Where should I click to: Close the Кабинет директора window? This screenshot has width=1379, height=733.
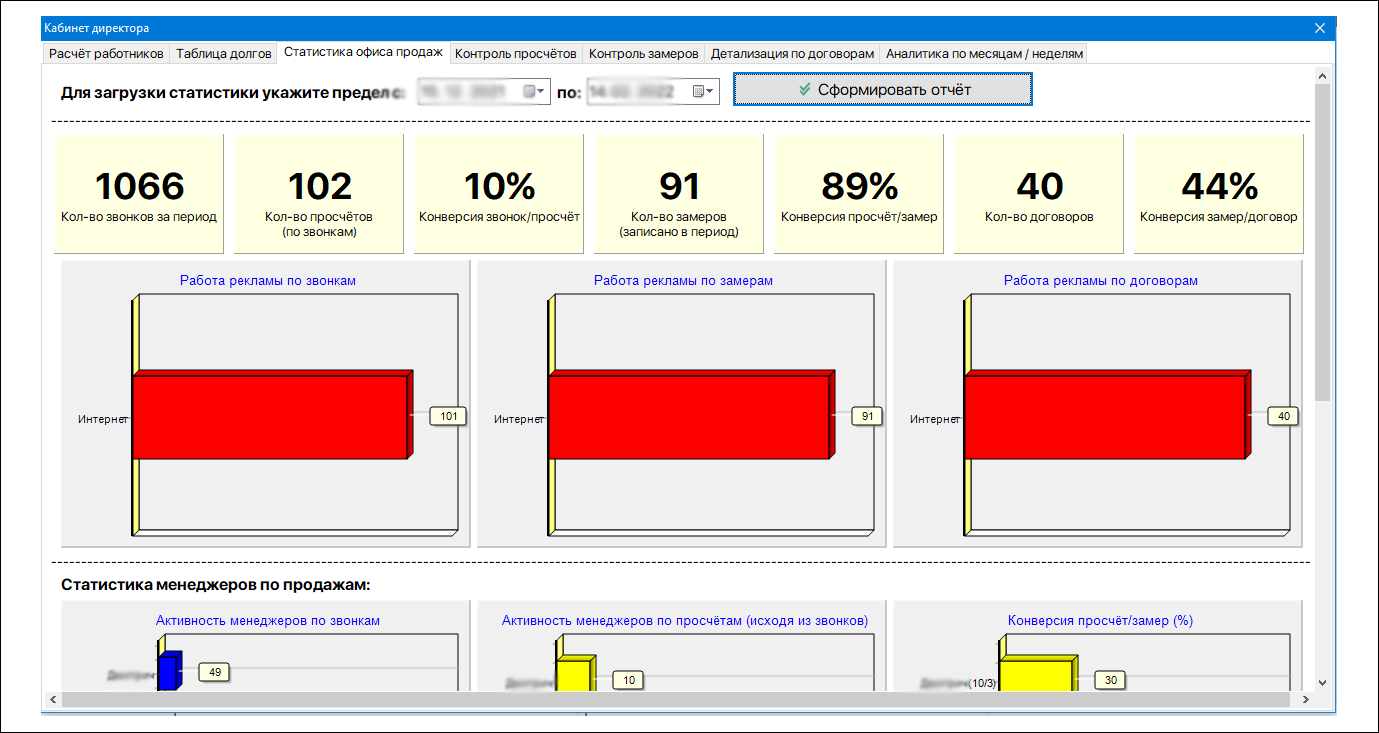point(1320,28)
